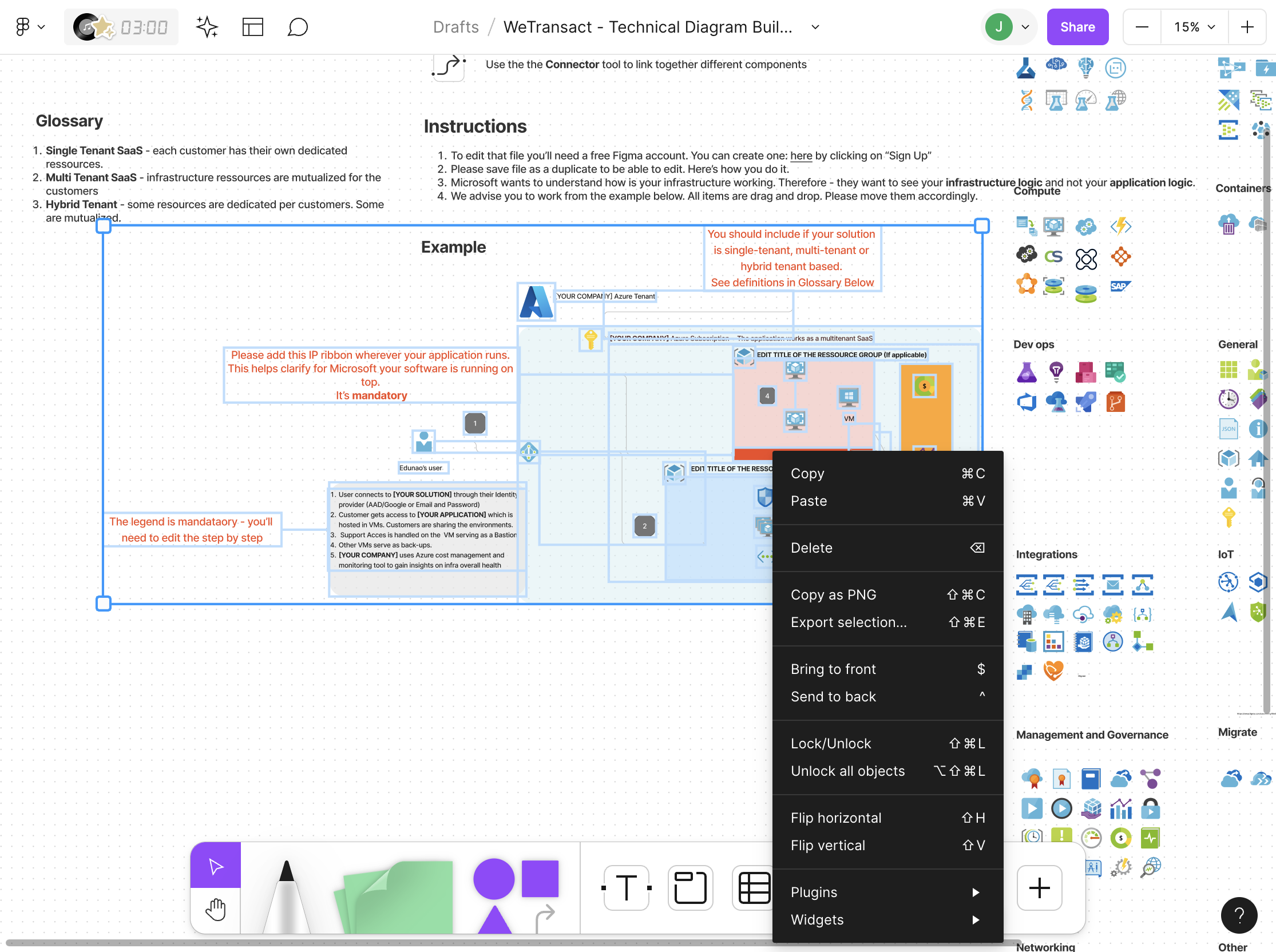
Task: Expand the Plugins submenu
Action: (887, 892)
